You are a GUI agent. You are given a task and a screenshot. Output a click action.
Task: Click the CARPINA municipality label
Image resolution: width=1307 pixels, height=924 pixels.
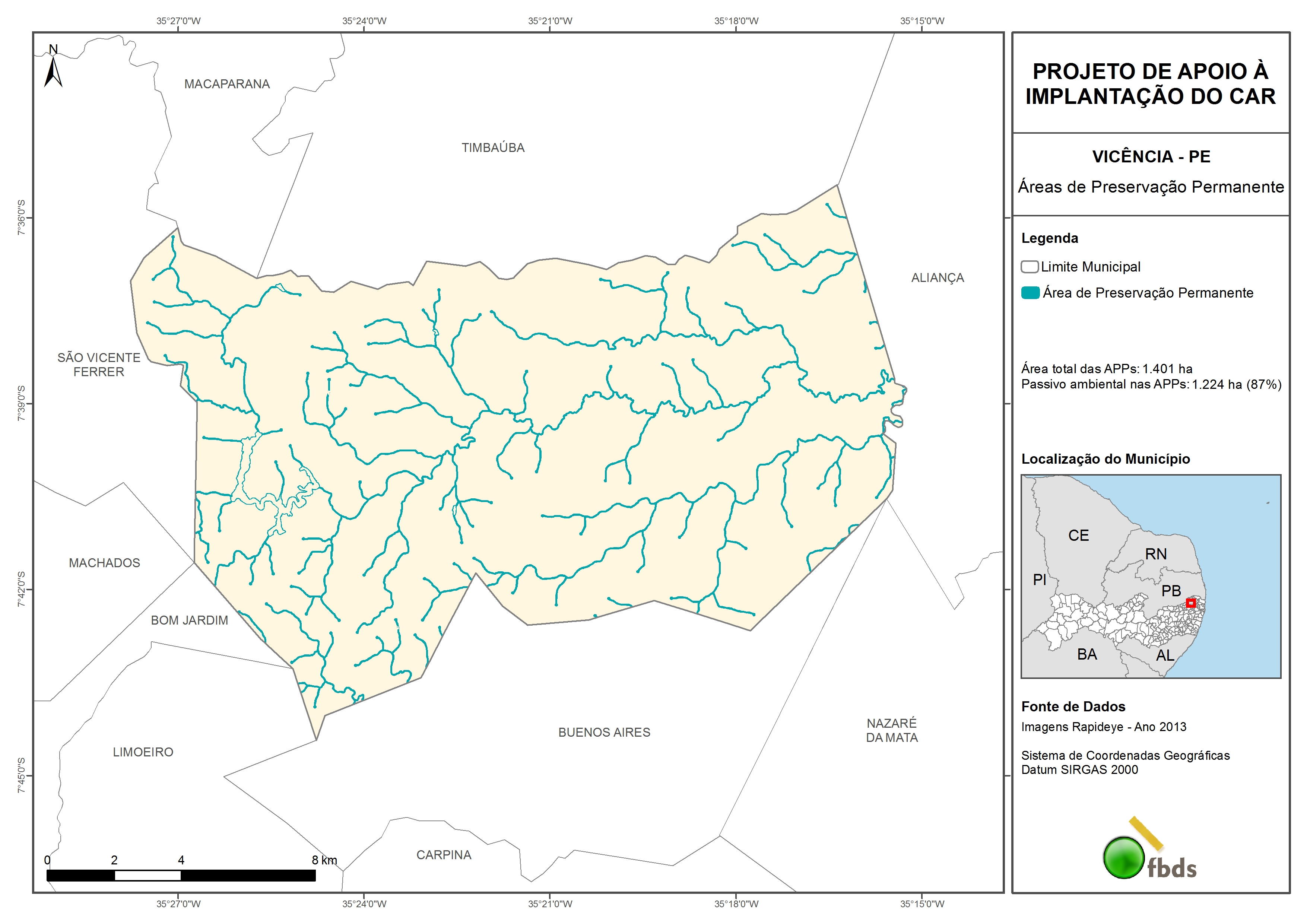point(444,855)
